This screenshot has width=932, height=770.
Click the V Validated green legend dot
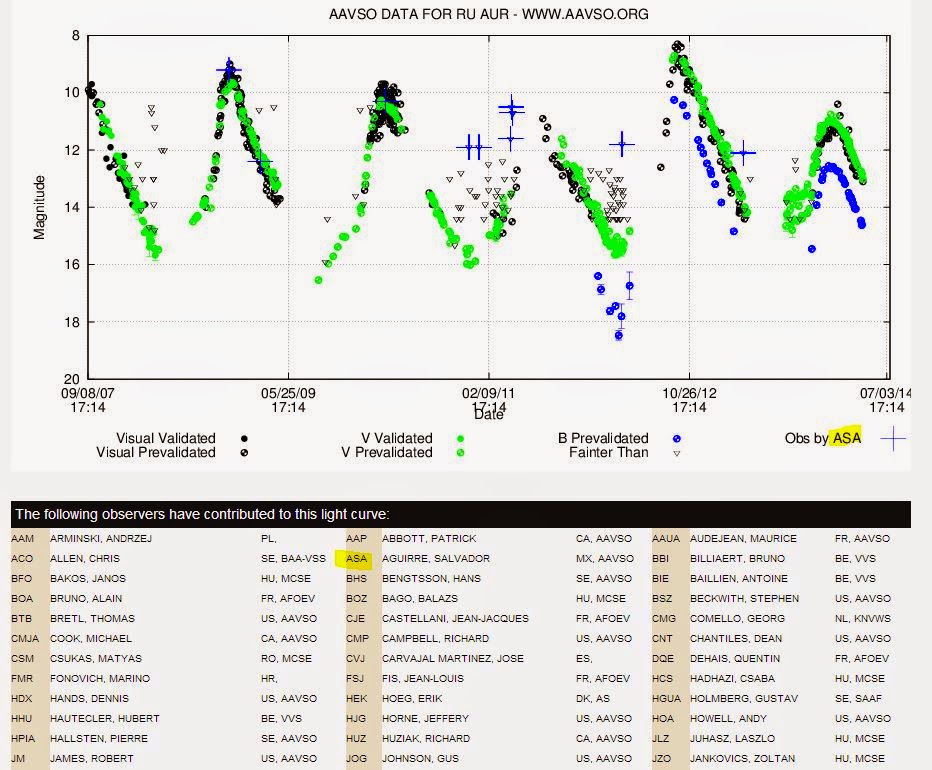(460, 439)
